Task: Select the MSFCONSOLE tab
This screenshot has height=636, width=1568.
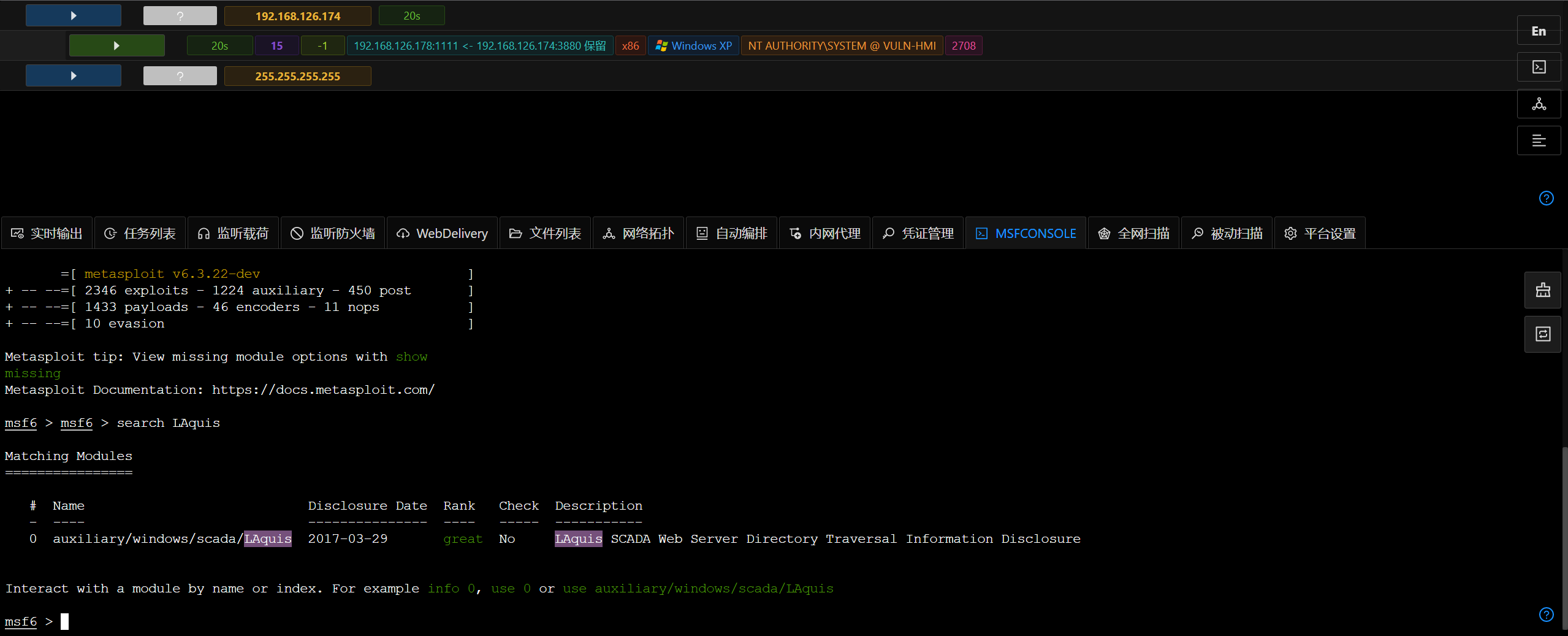Action: tap(1026, 233)
